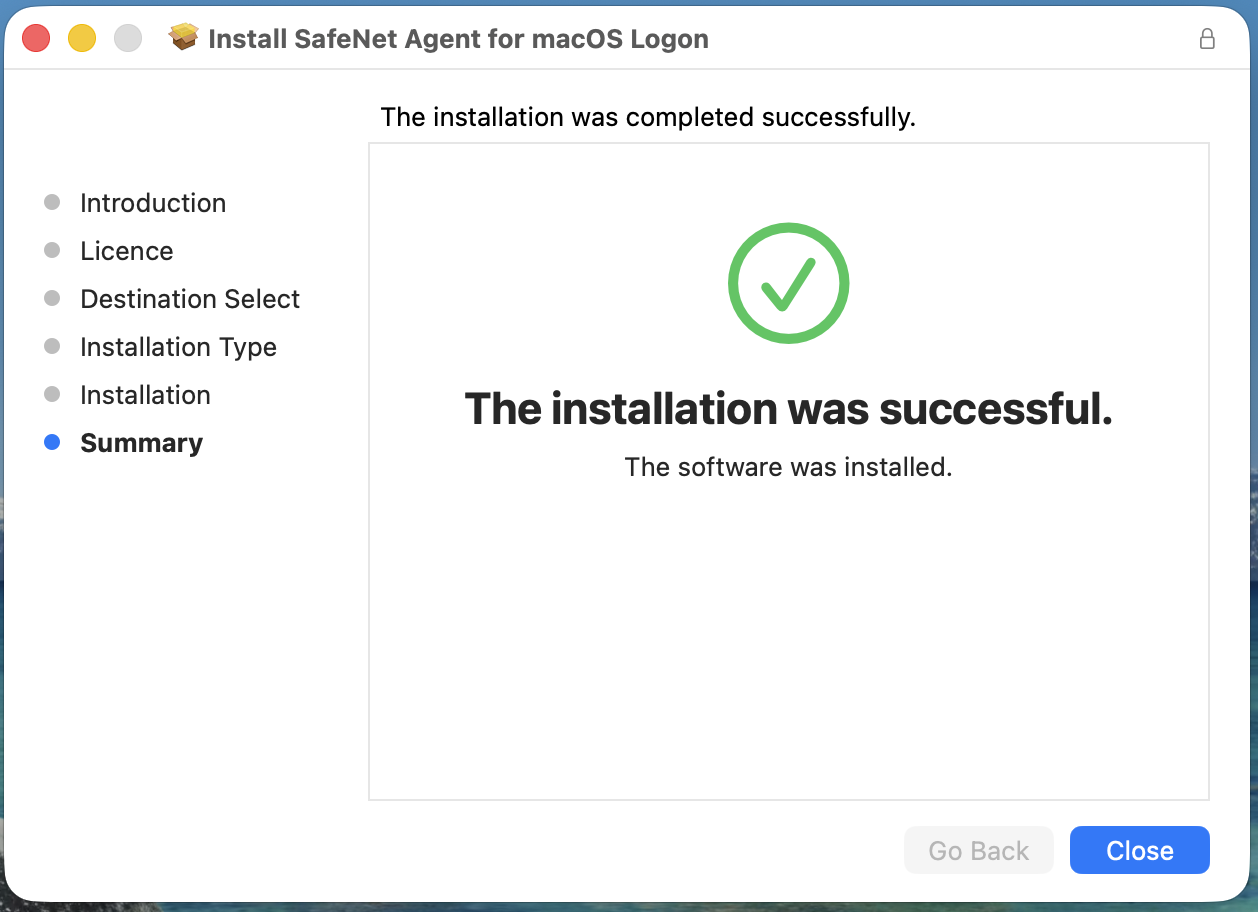Click the grey bullet beside Installation Type
Viewport: 1258px width, 912px height.
53,347
